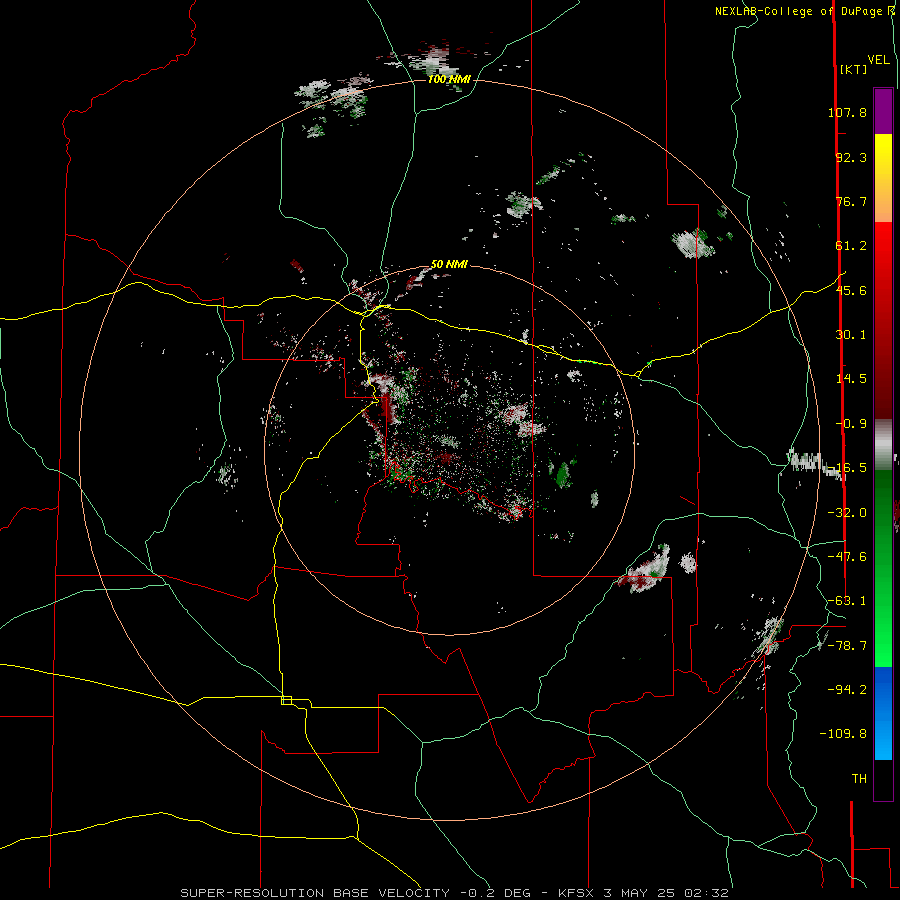This screenshot has width=900, height=900.
Task: Click the -63.1 legend value
Action: pos(847,601)
